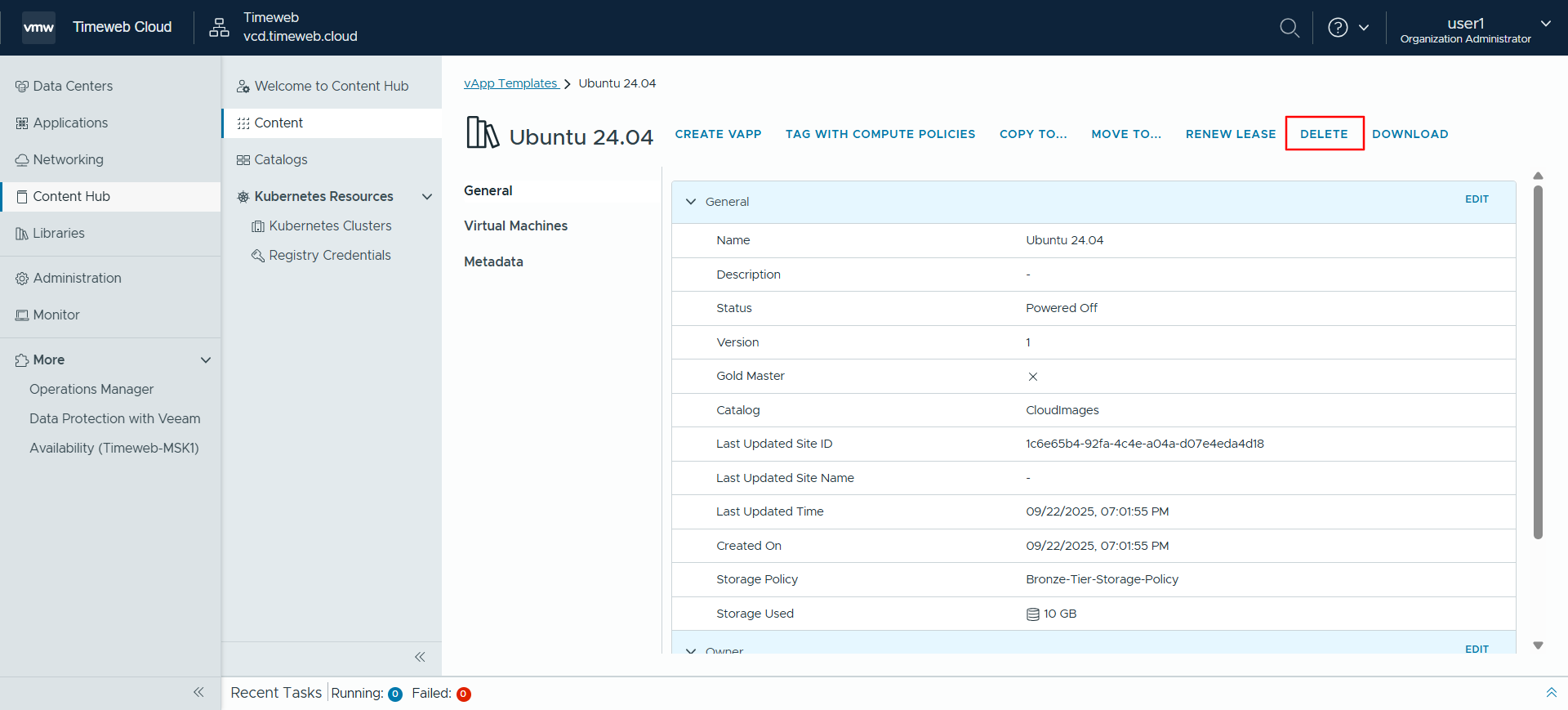Open the organization network icon in header

(x=219, y=27)
